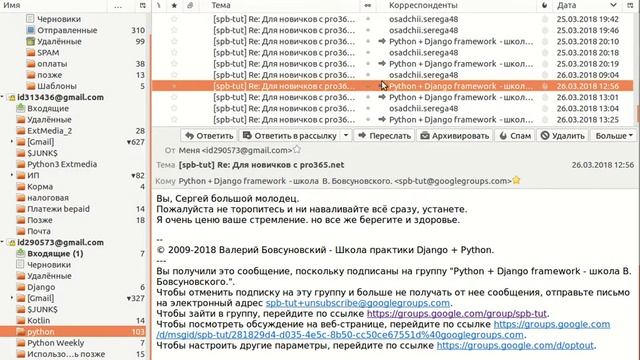Toggle junk status of selected 26.03.2018 12:56 message

tap(544, 86)
